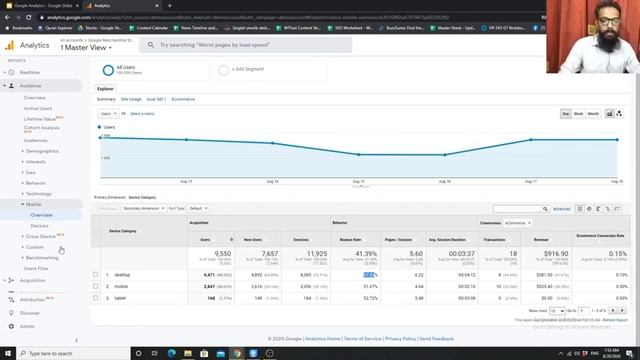Tick the desktop row checkbox
The height and width of the screenshot is (360, 640).
pos(96,275)
